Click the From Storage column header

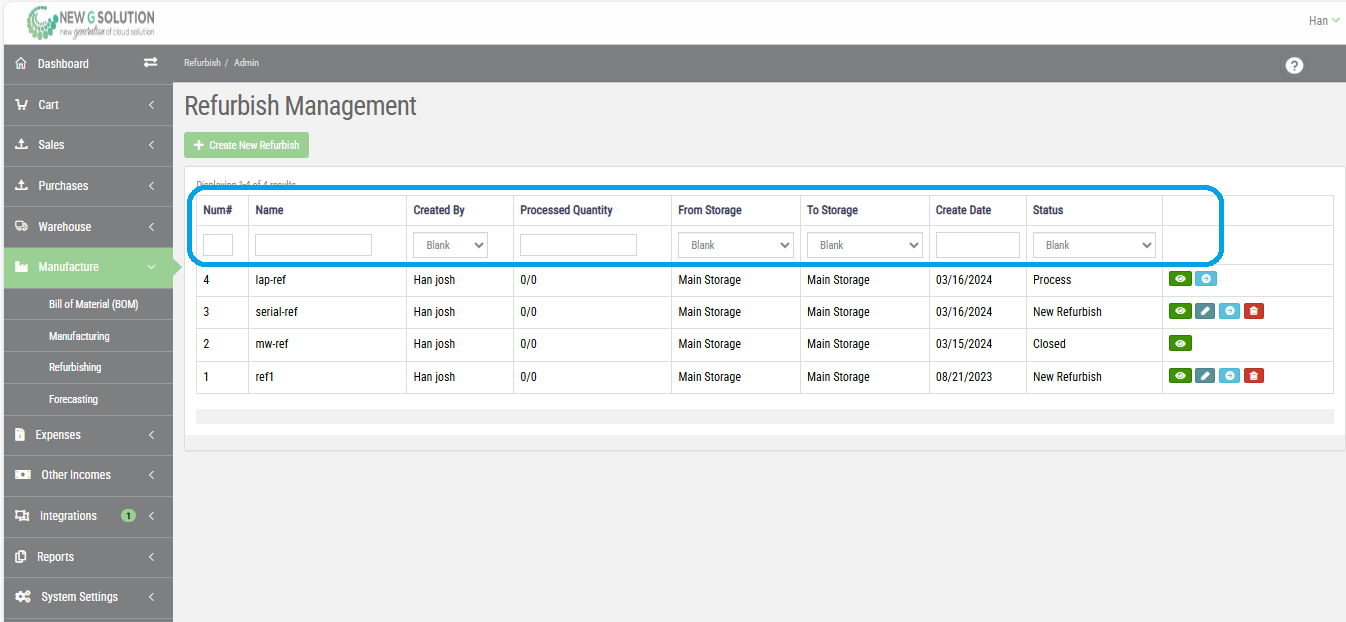coord(710,210)
